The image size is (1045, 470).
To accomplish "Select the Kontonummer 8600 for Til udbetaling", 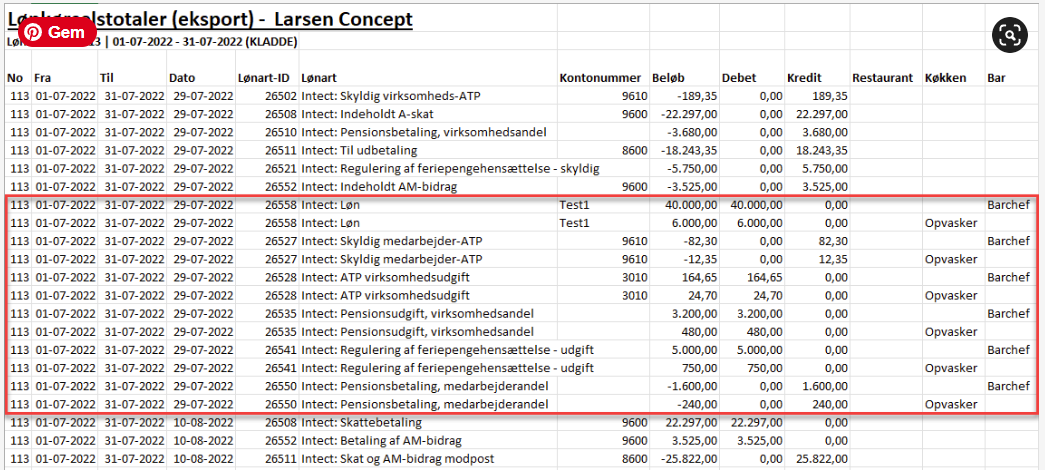I will point(634,151).
